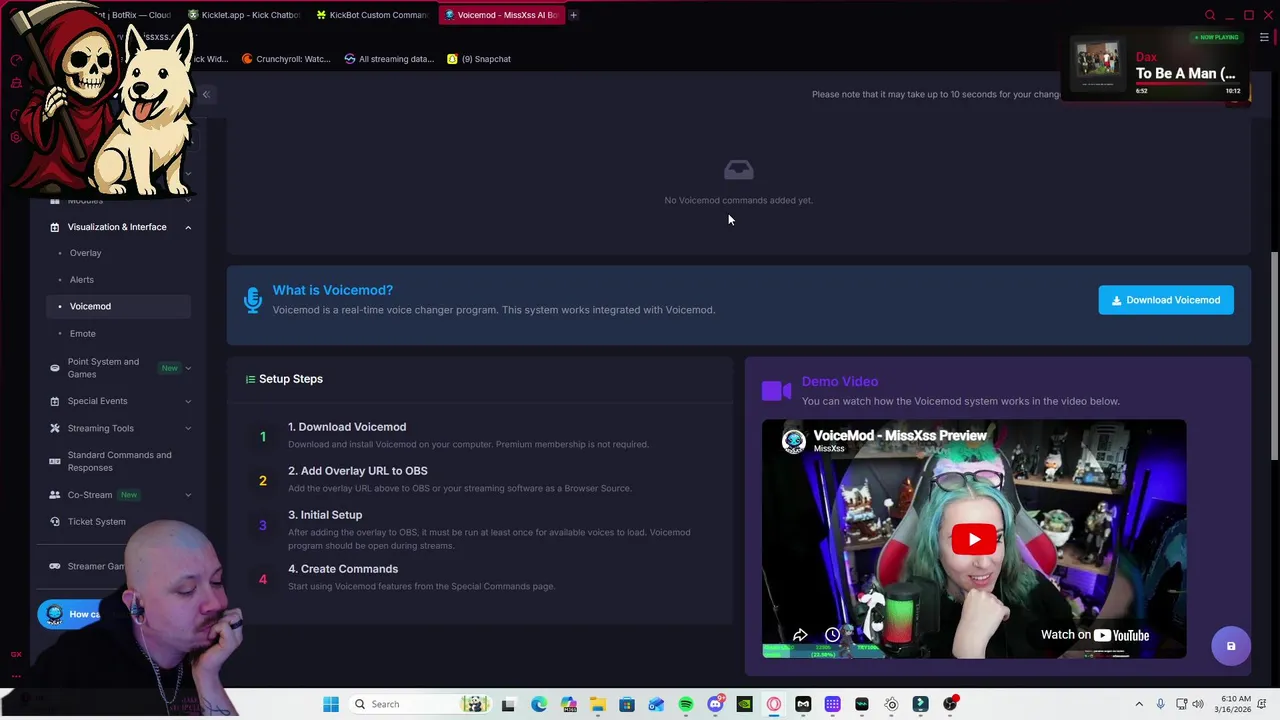Open the Opera easy setup menu icon
1280x720 pixels.
(1264, 37)
